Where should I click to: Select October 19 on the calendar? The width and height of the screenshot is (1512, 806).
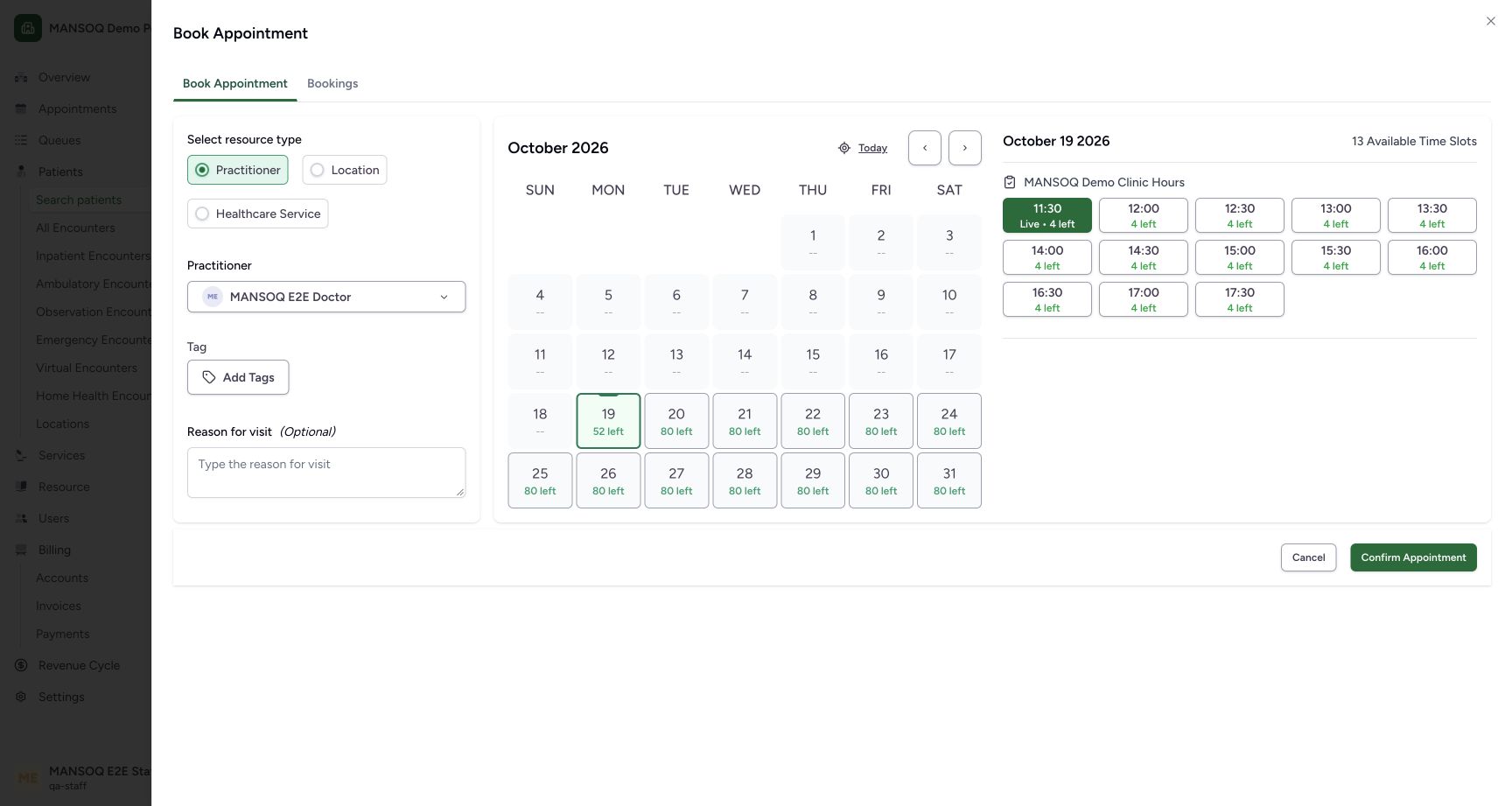pos(608,421)
